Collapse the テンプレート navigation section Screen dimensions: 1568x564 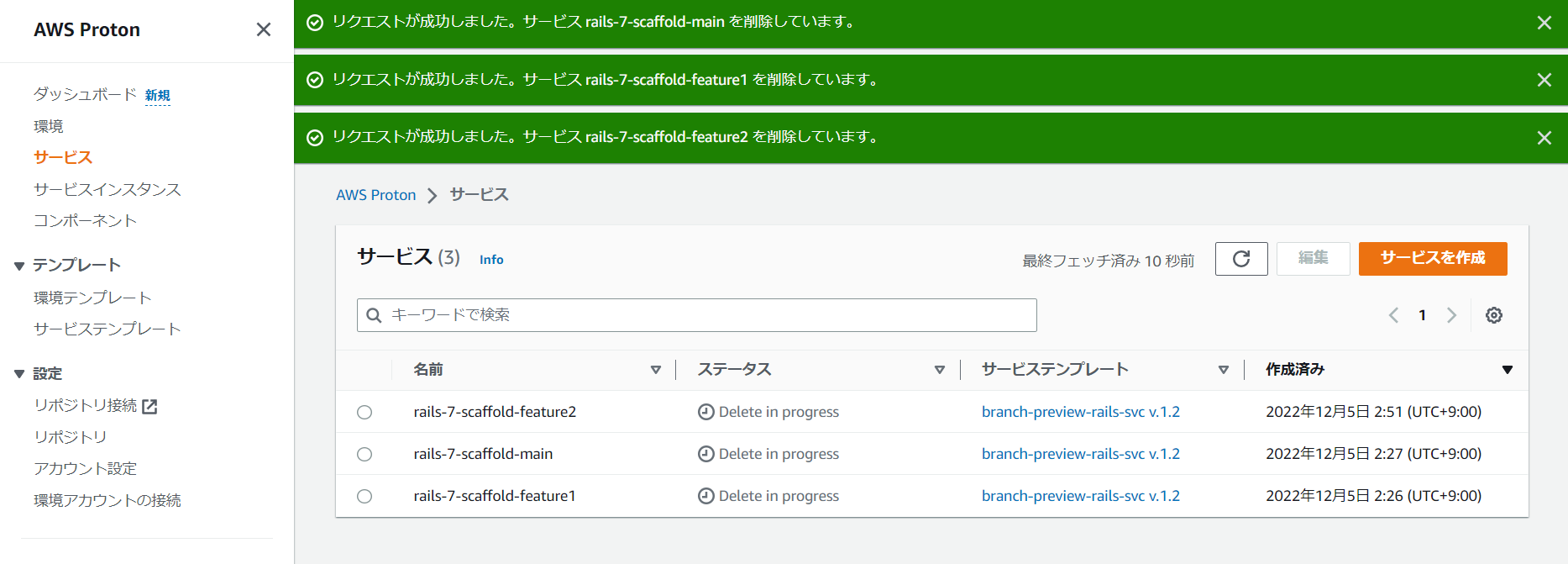(x=19, y=266)
